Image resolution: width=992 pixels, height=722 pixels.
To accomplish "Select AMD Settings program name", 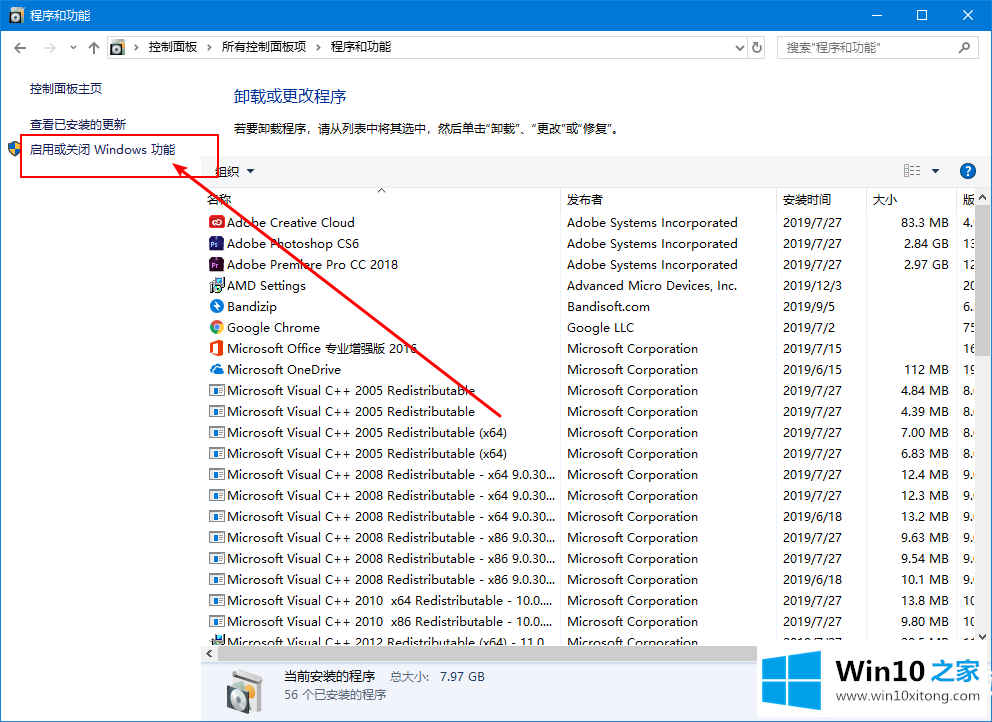I will point(266,285).
